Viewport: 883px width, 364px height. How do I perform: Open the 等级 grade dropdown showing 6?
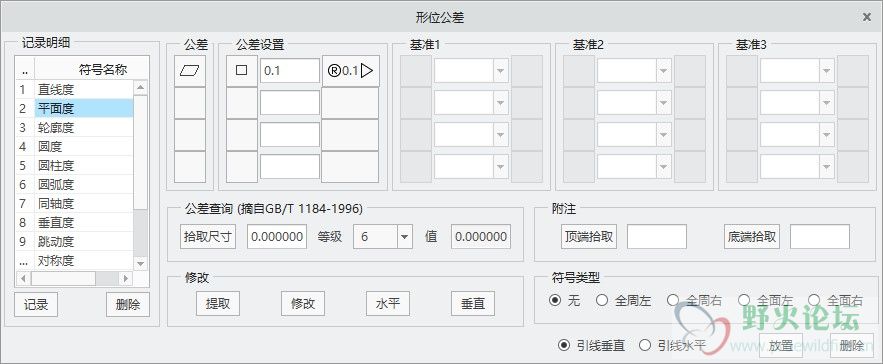404,237
